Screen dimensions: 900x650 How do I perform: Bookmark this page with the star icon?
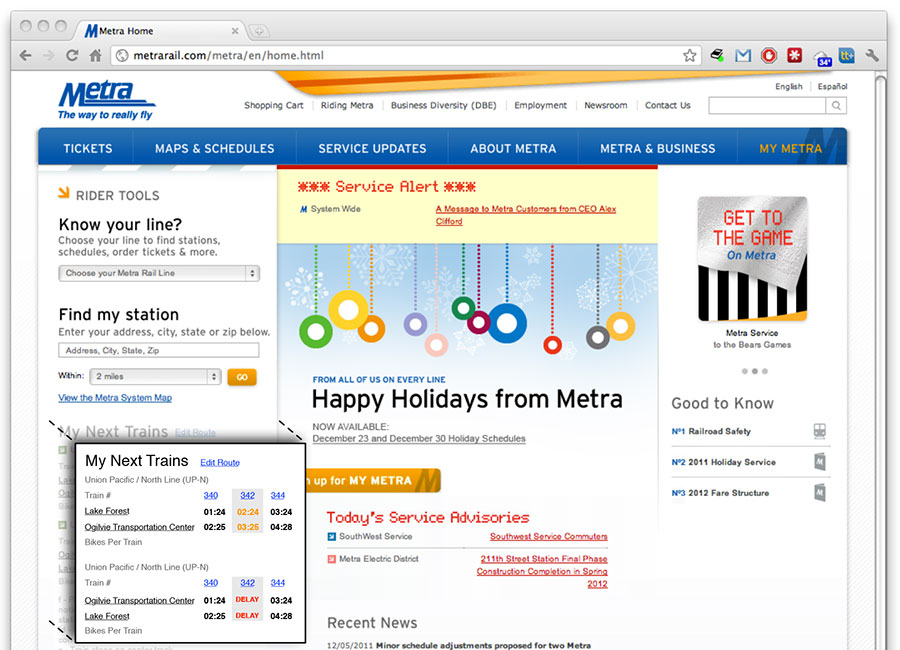coord(689,56)
